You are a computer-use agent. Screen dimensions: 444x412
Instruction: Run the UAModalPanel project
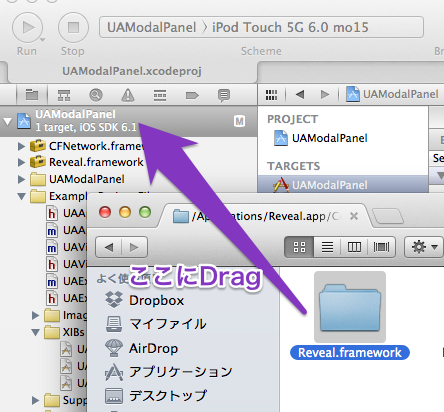(x=27, y=28)
